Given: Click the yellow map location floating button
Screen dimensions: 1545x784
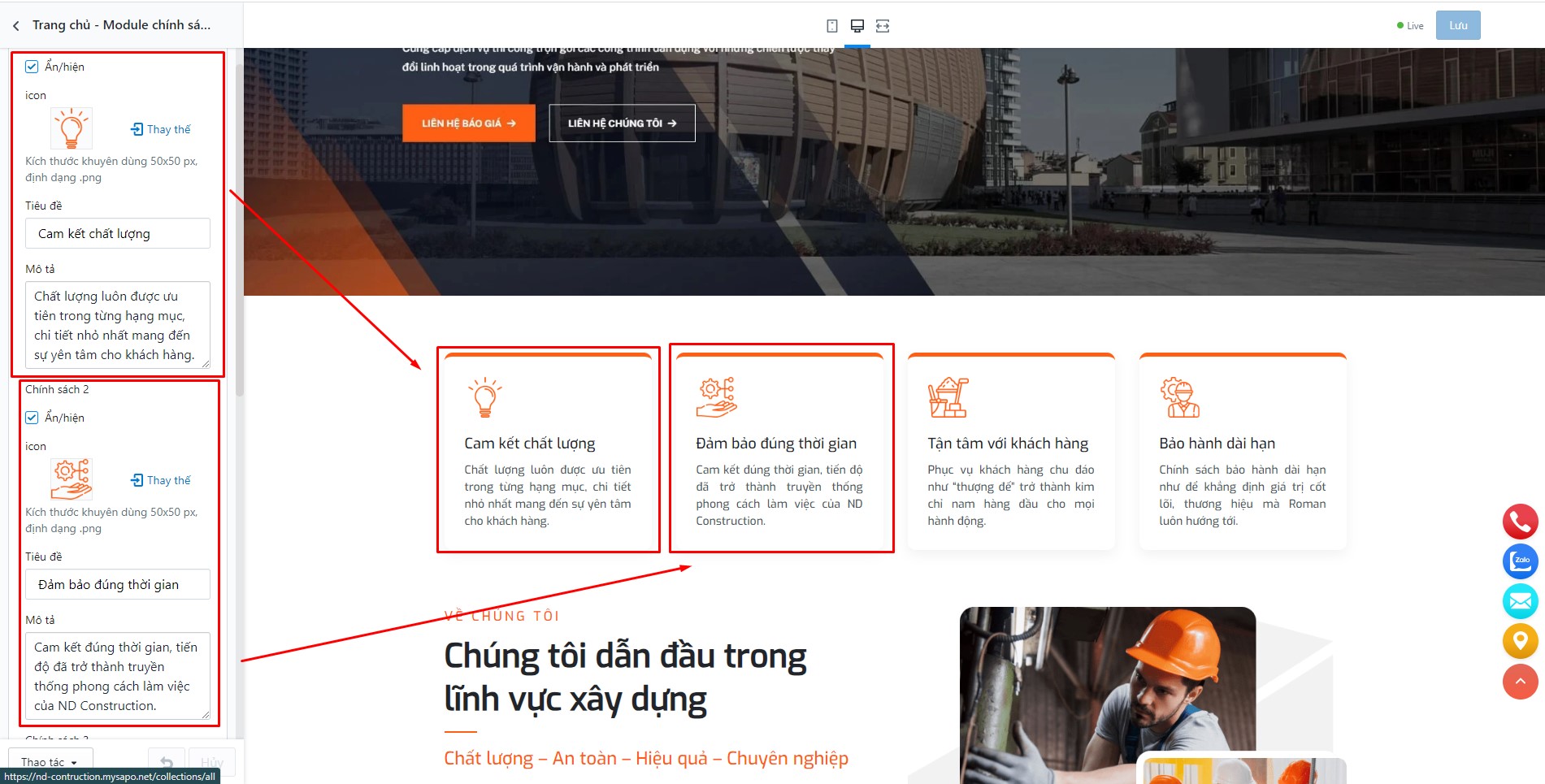Looking at the screenshot, I should [x=1520, y=641].
